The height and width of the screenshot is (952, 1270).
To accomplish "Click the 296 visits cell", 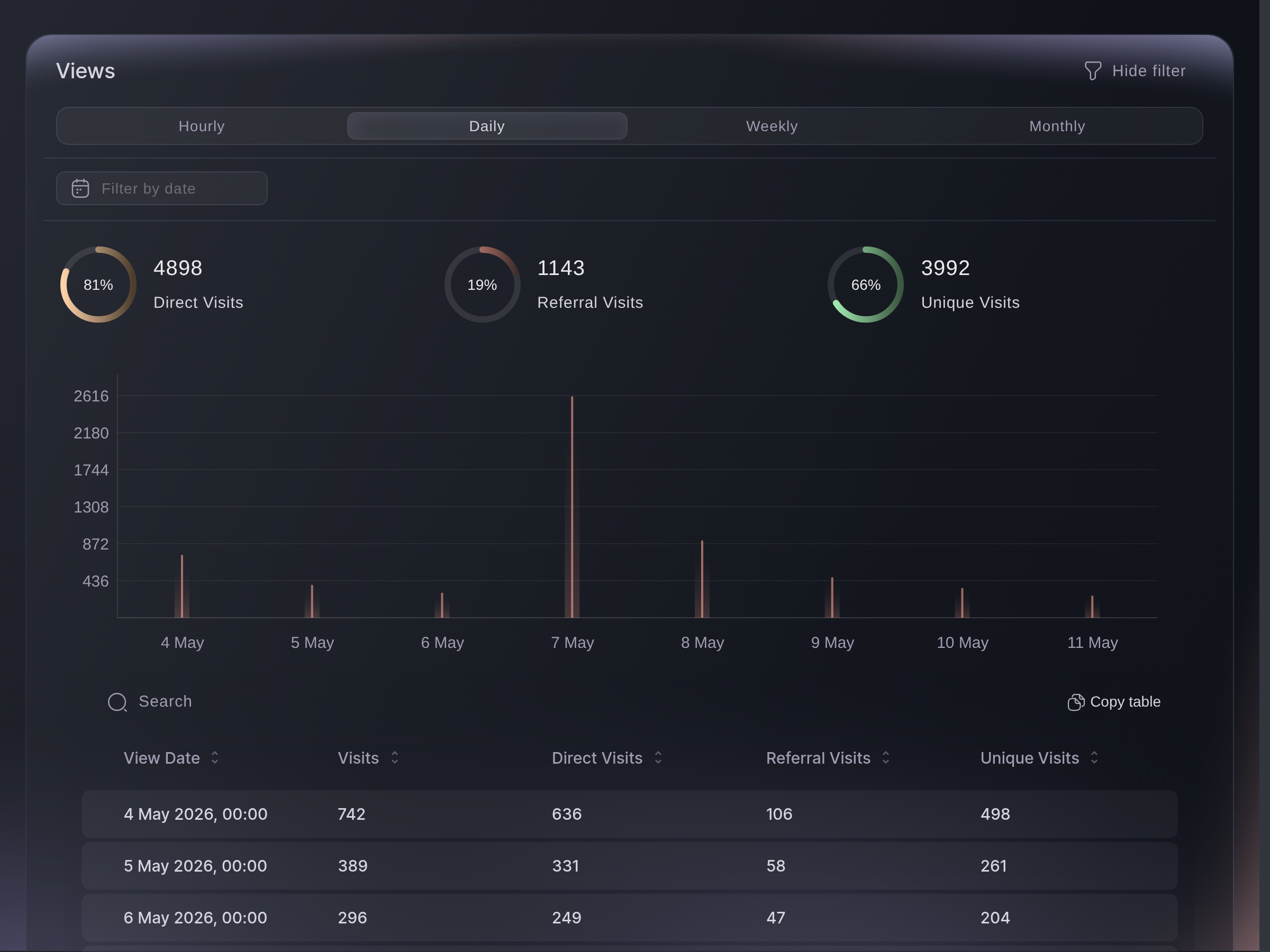I will (352, 918).
